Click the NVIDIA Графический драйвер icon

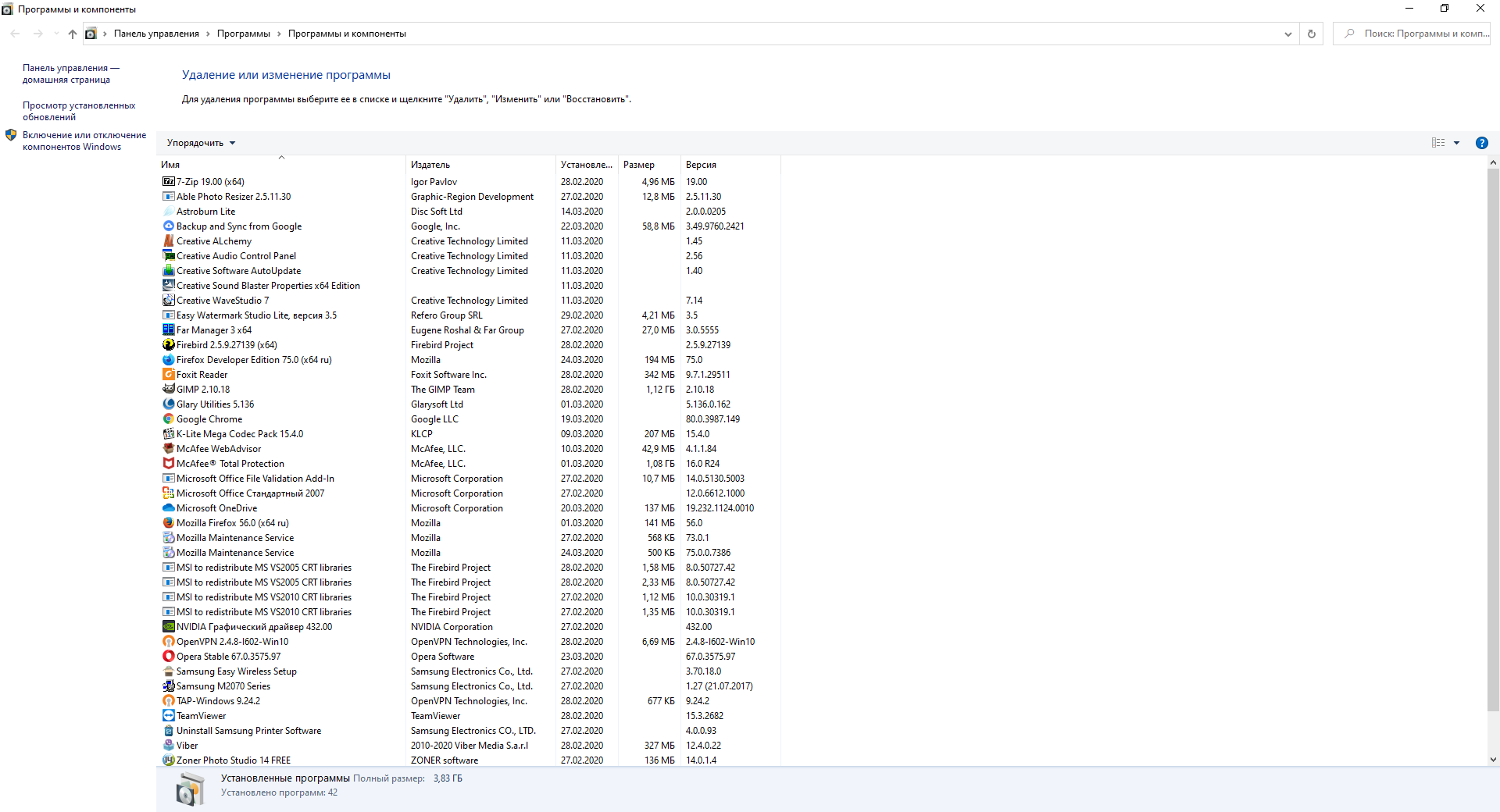point(168,627)
